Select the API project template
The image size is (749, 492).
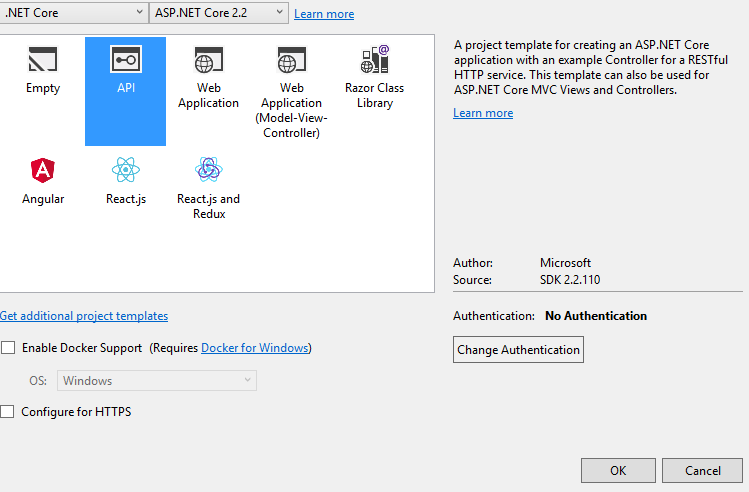126,91
